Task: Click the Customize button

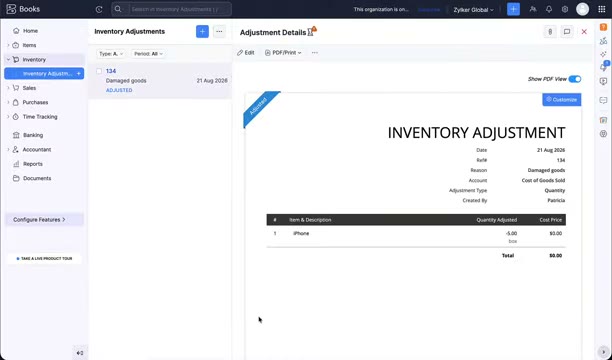Action: coord(562,100)
